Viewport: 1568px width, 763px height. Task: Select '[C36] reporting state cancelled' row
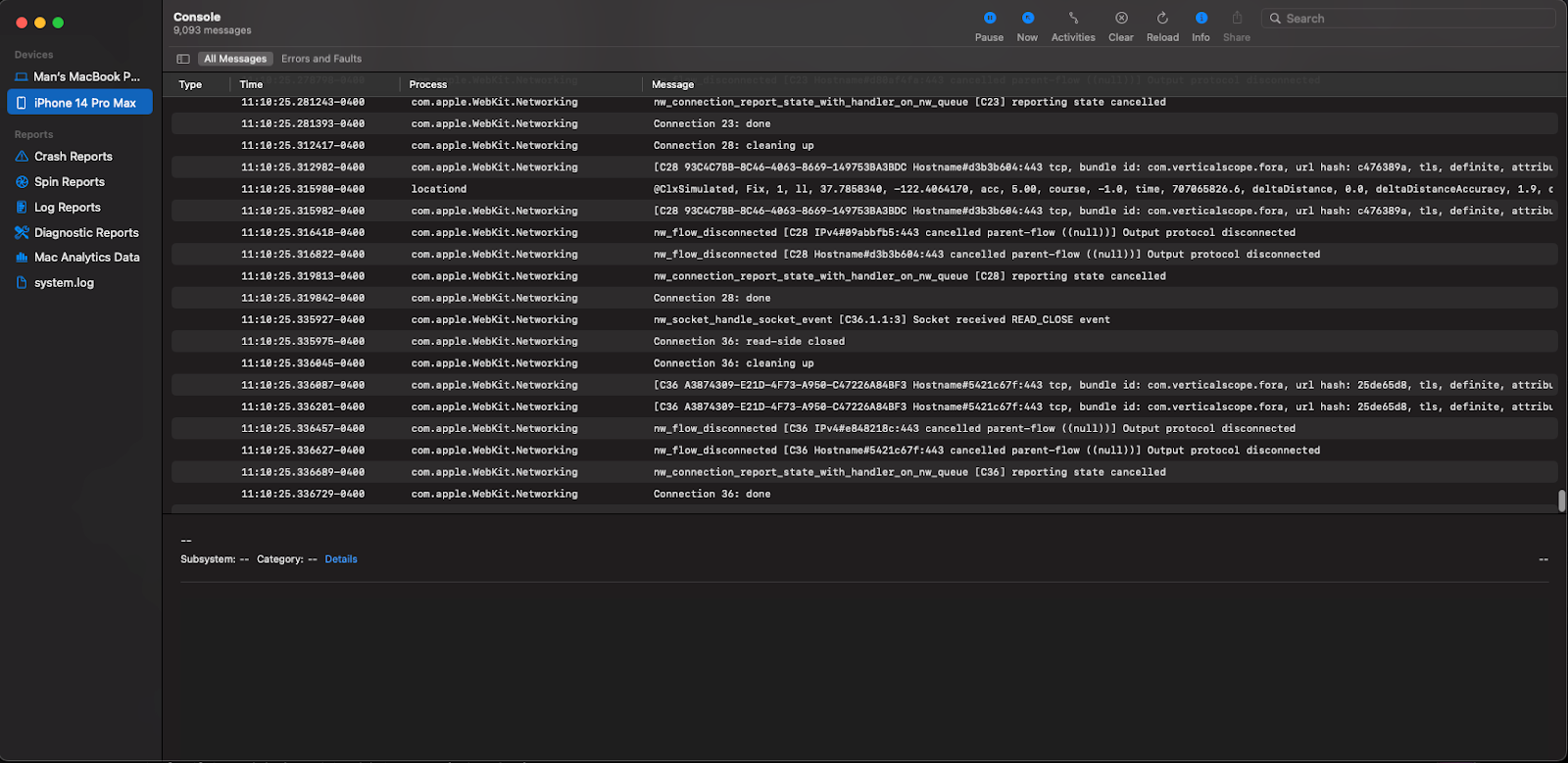point(864,472)
